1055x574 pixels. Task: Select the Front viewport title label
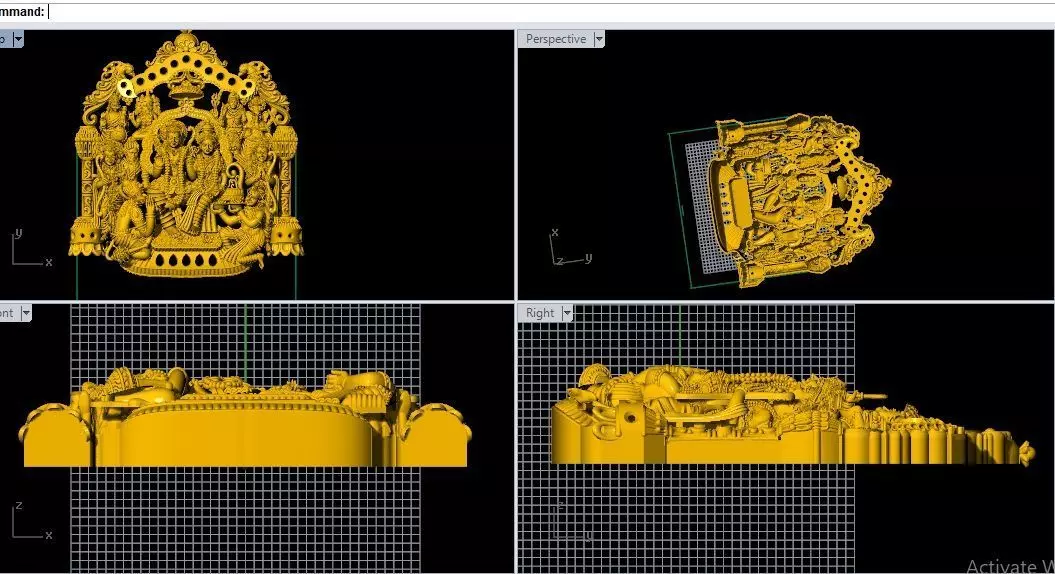tap(8, 313)
